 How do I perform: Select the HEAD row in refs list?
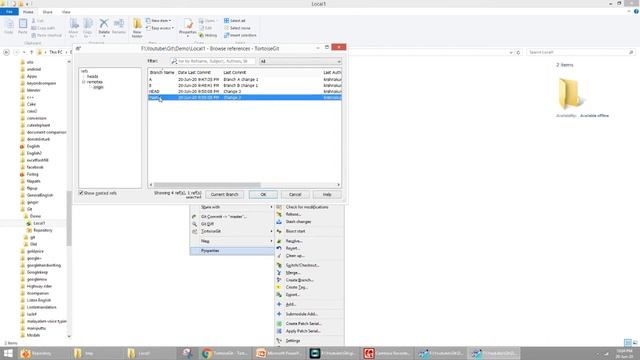244,91
